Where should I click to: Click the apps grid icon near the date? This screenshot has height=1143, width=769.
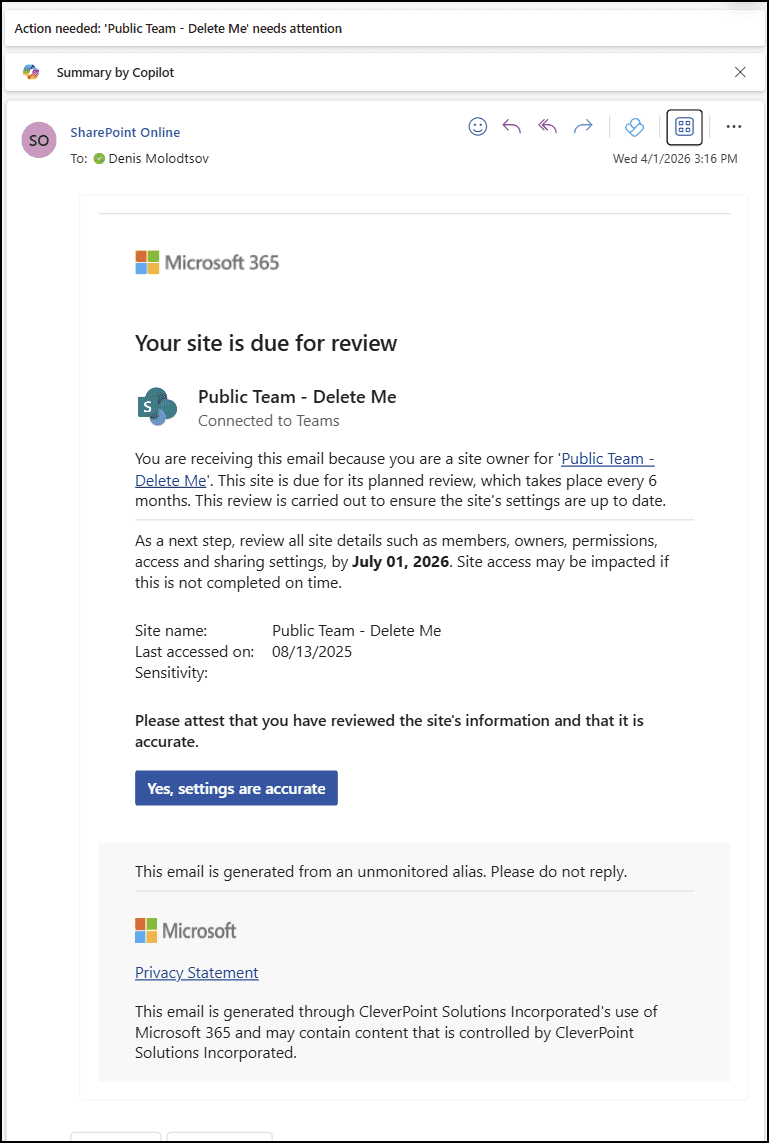684,127
